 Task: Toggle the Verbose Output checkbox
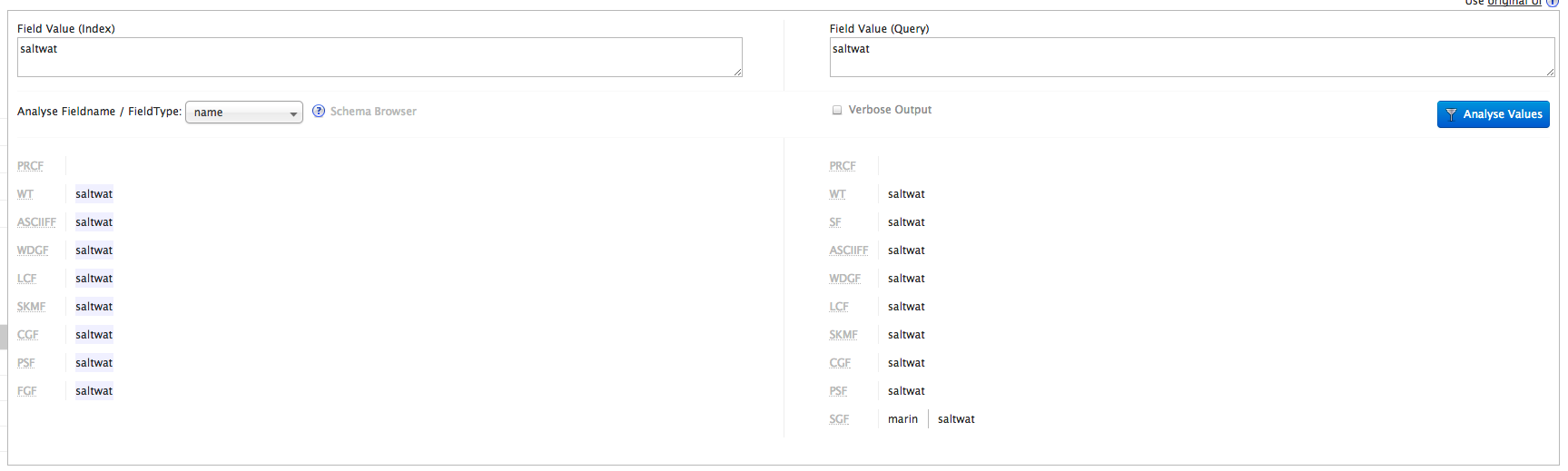(837, 111)
